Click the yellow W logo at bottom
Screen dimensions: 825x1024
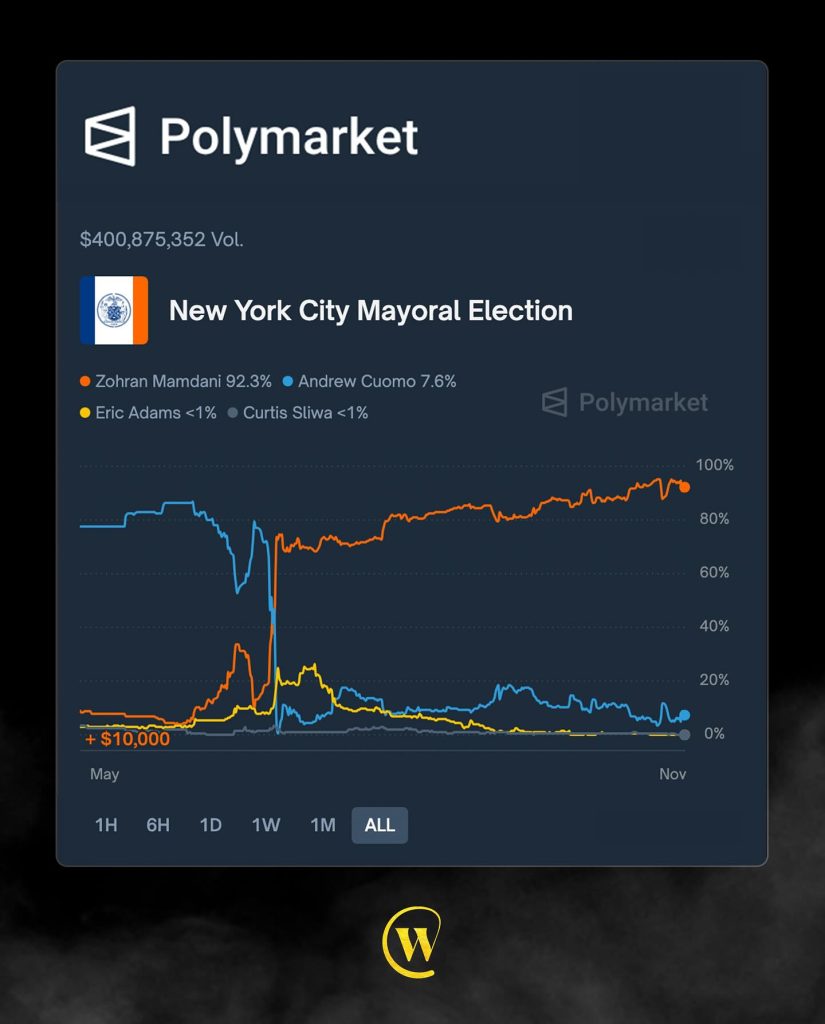coord(412,941)
